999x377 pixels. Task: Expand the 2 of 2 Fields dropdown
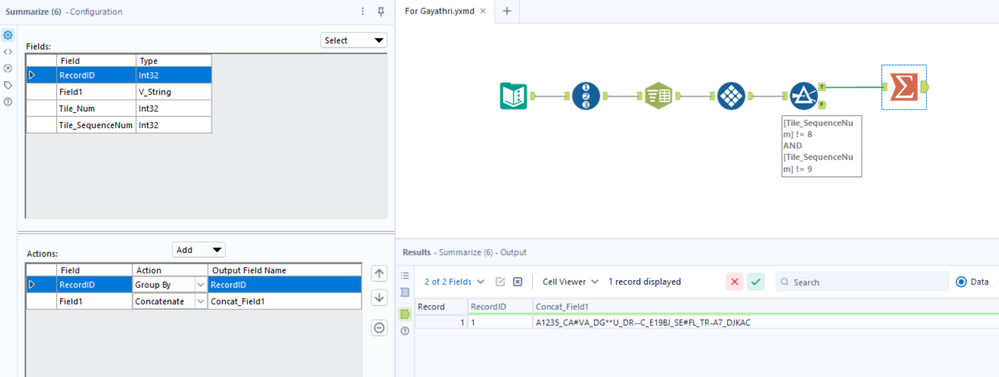[x=454, y=281]
